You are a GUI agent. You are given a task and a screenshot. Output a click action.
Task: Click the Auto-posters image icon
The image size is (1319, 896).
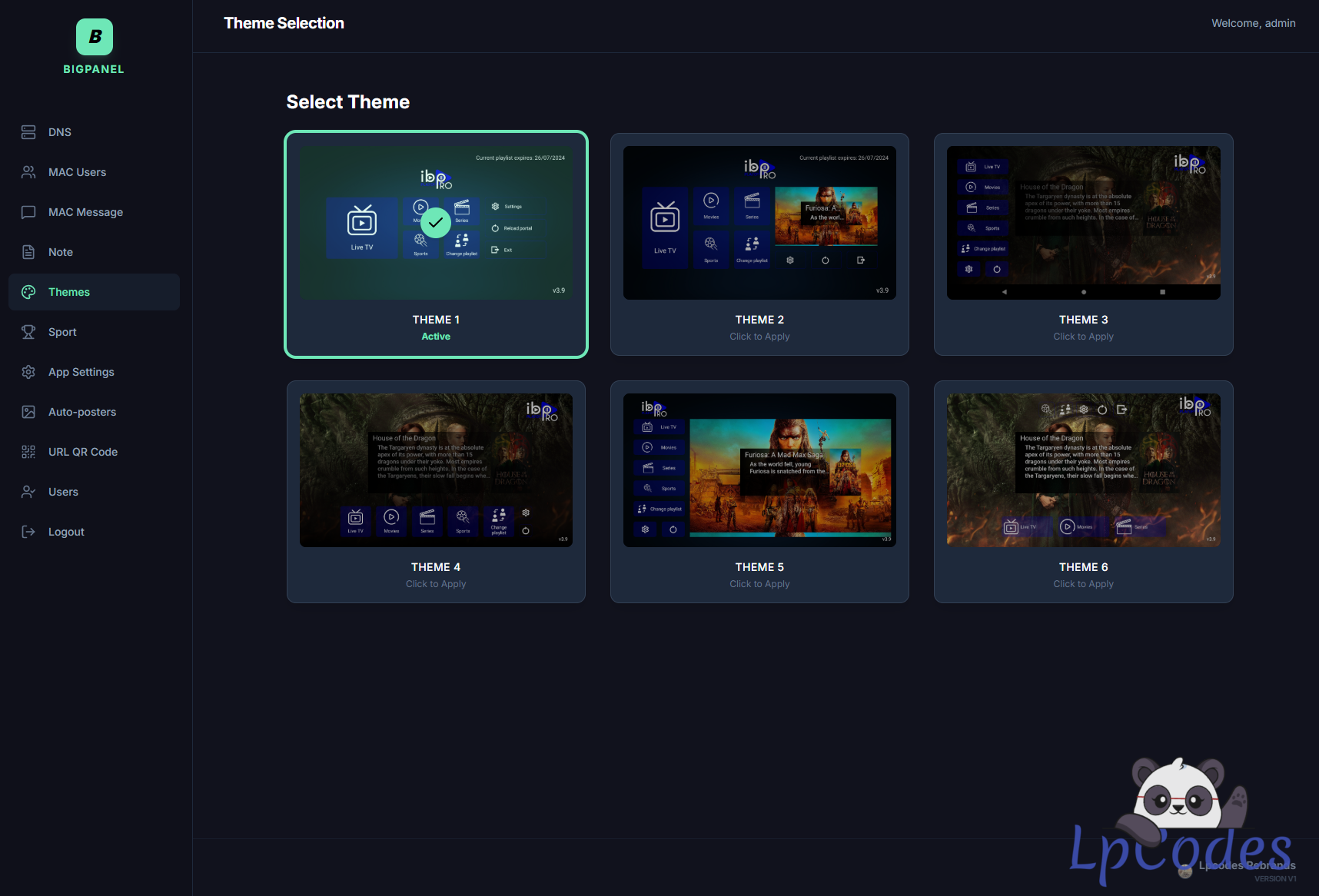28,412
